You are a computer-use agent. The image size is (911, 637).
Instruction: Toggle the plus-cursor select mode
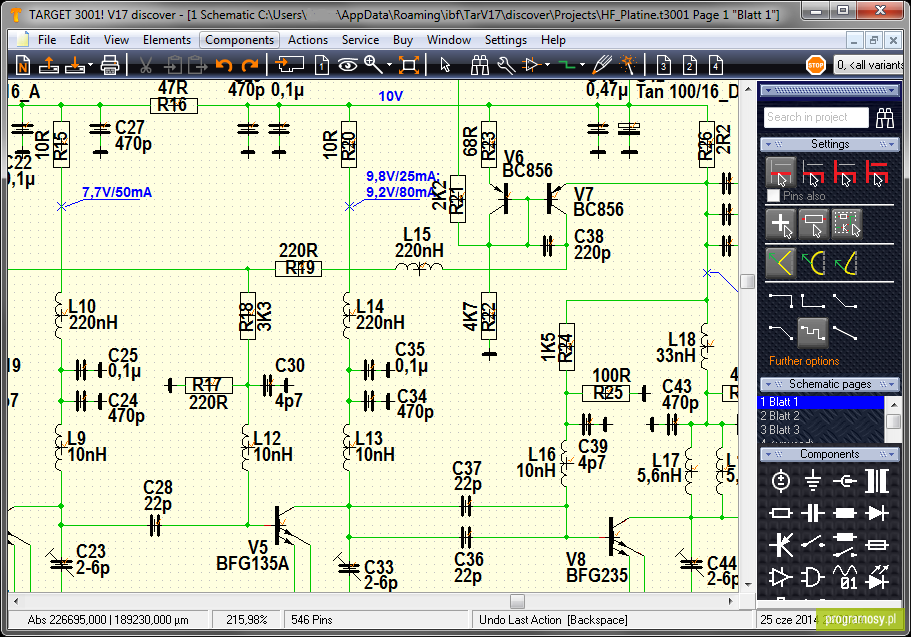tap(780, 224)
